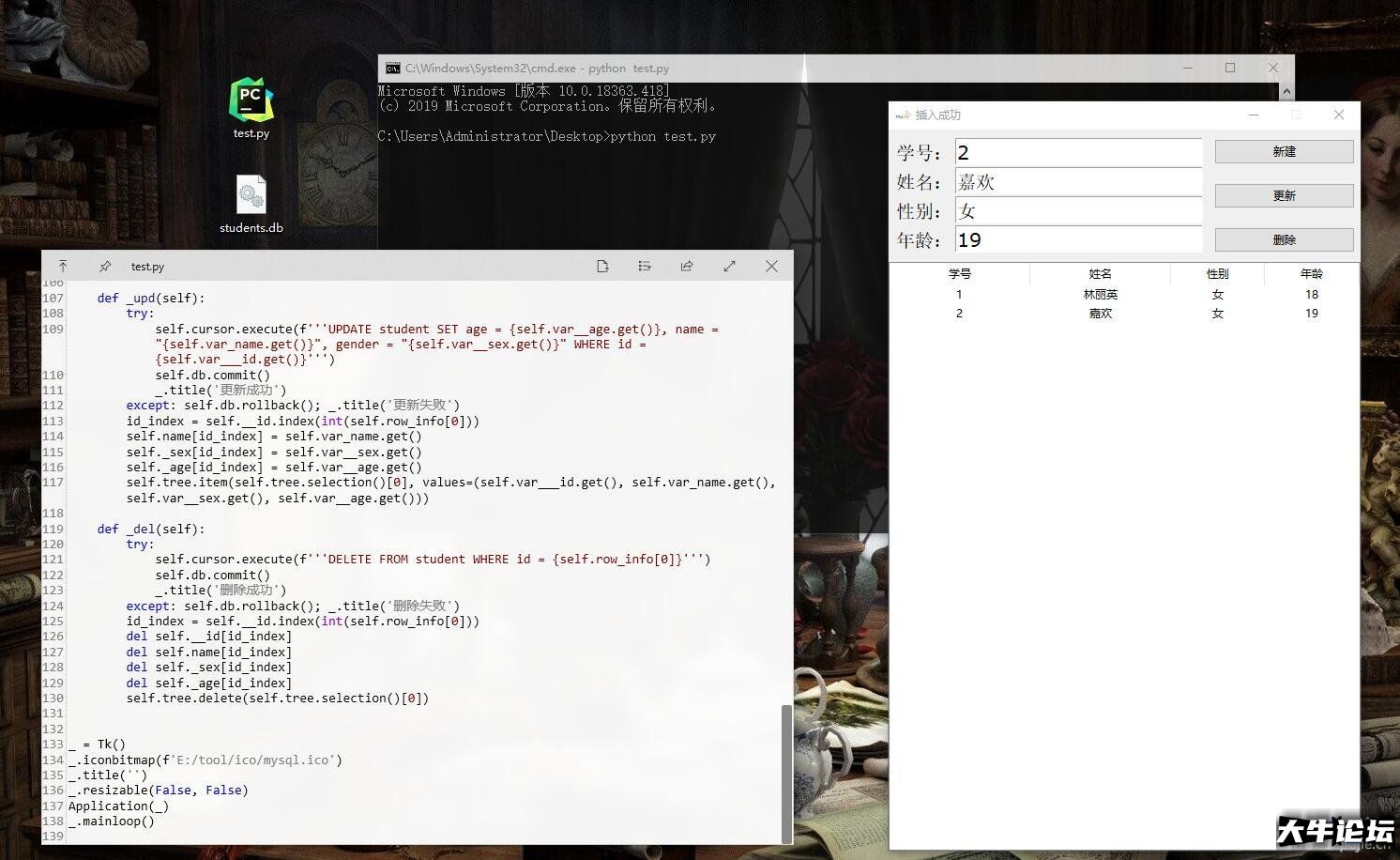Pin the test.py editor window
Image resolution: width=1400 pixels, height=860 pixels.
(x=105, y=267)
